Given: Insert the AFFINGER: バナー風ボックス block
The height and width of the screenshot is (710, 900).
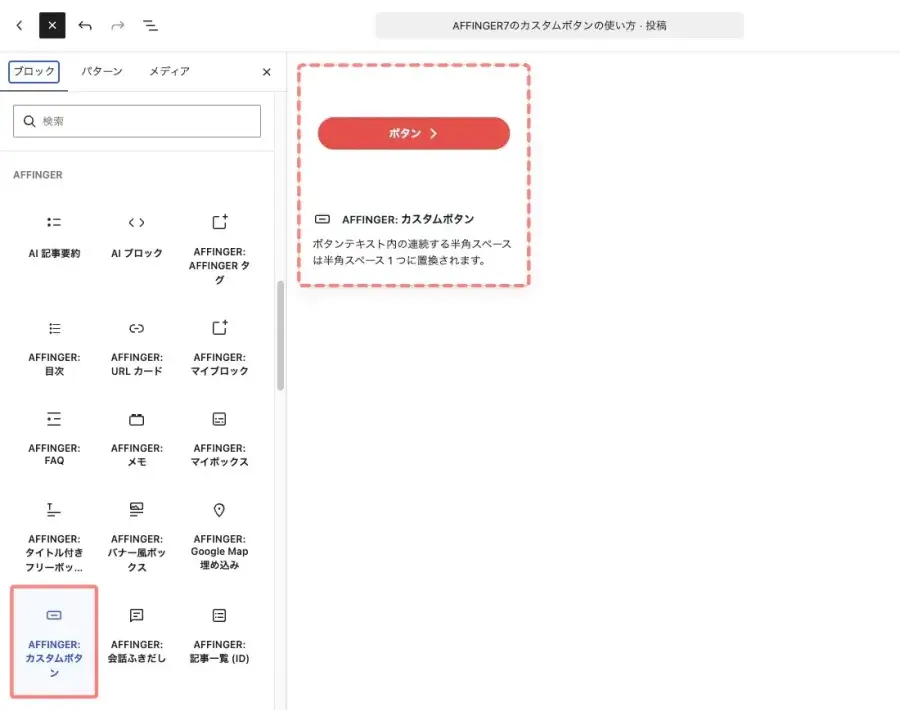Looking at the screenshot, I should point(137,537).
